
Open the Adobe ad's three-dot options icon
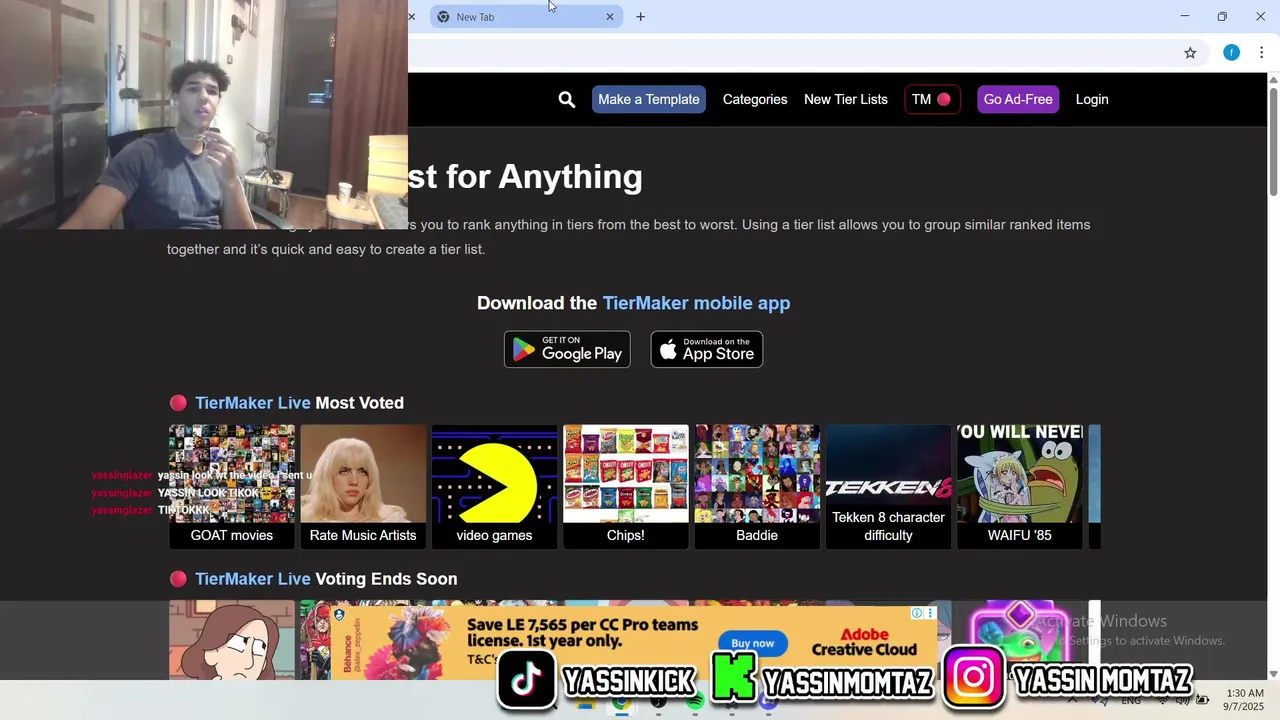(x=930, y=613)
